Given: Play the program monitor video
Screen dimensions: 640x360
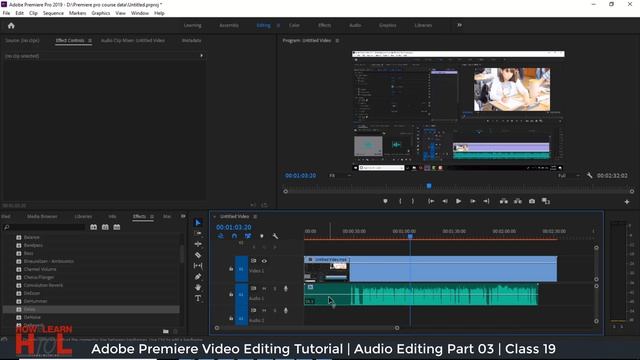Looking at the screenshot, I should pos(458,201).
